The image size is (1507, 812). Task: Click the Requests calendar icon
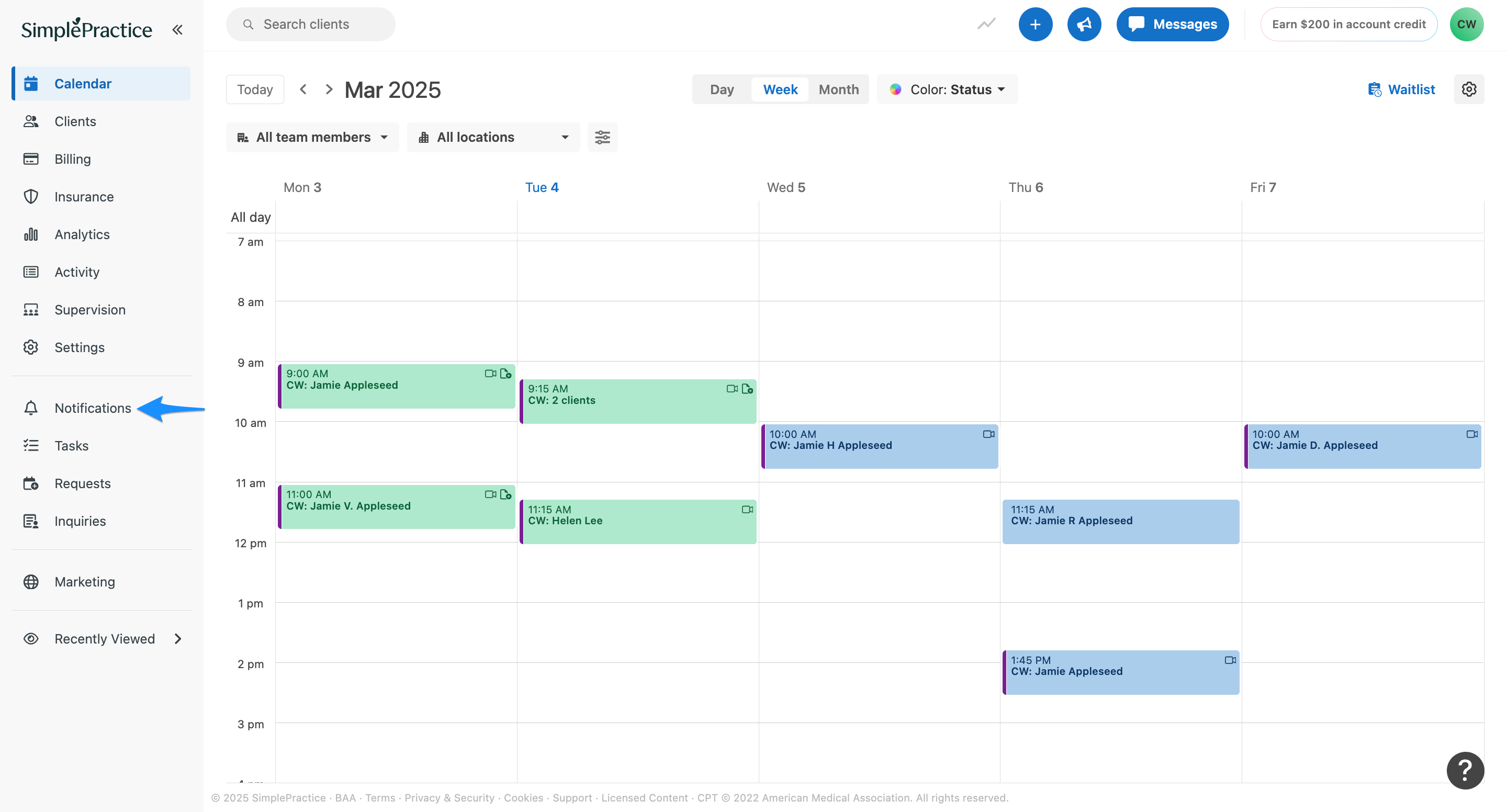click(x=31, y=483)
